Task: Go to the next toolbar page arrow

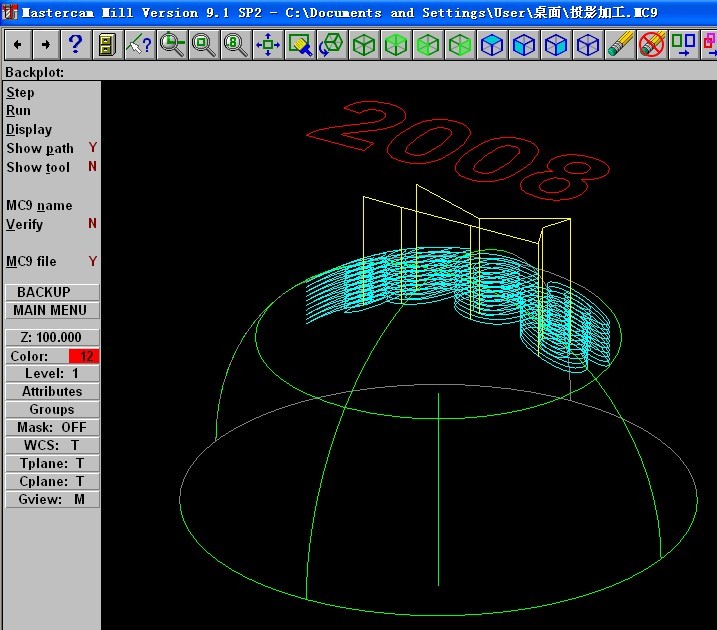Action: click(x=46, y=44)
